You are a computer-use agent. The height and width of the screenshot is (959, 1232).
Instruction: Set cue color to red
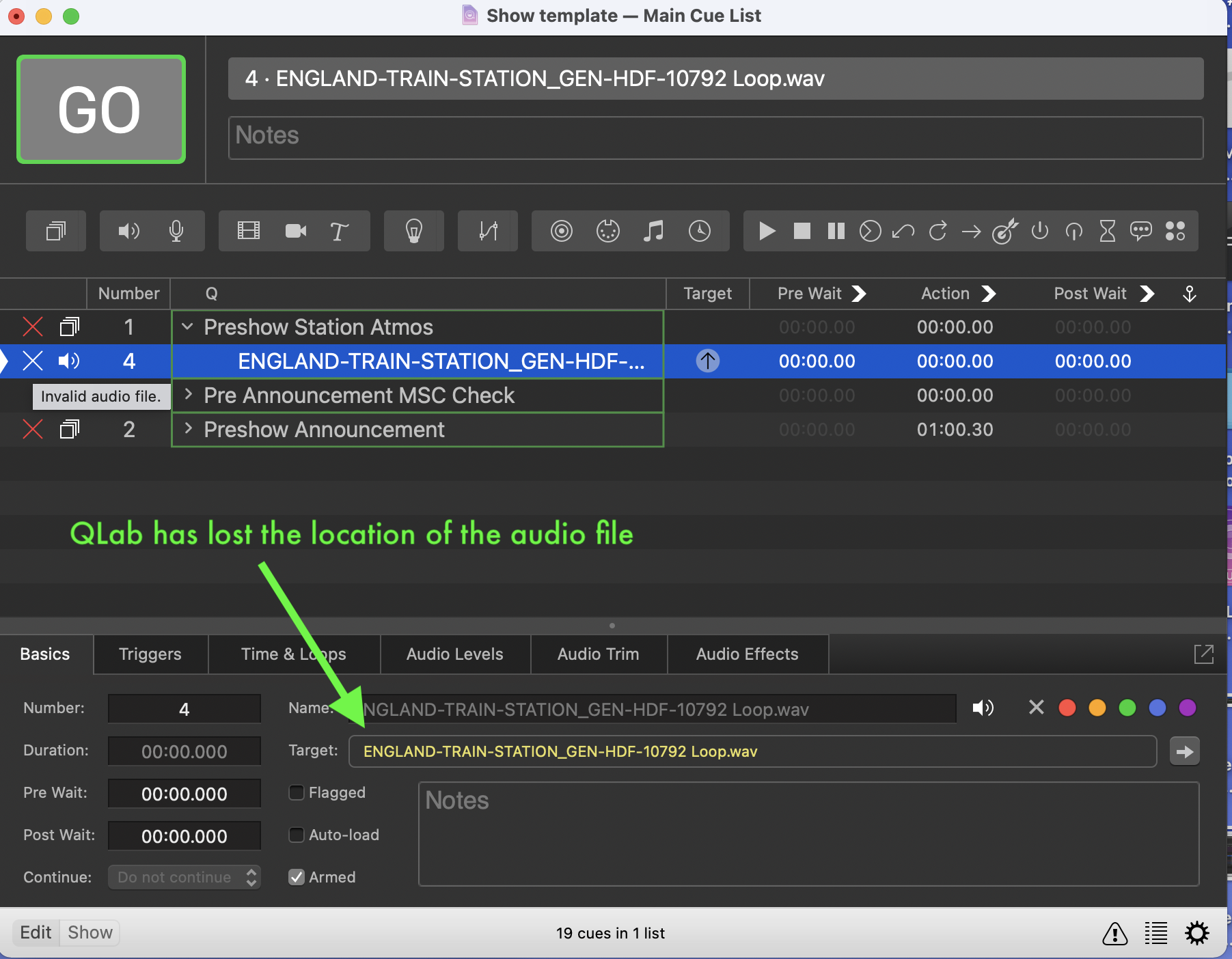tap(1067, 708)
